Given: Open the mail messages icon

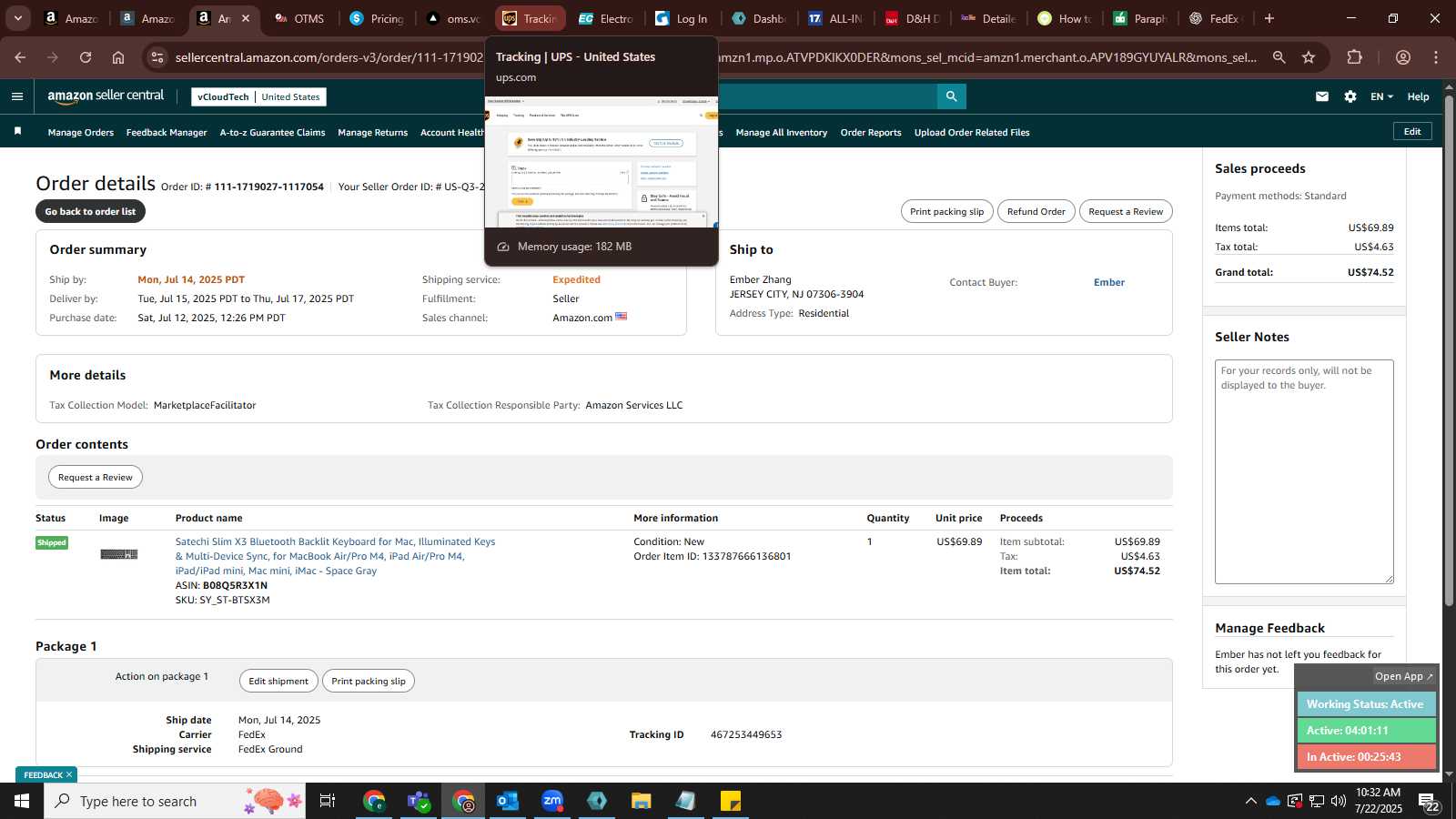Looking at the screenshot, I should [x=1322, y=96].
